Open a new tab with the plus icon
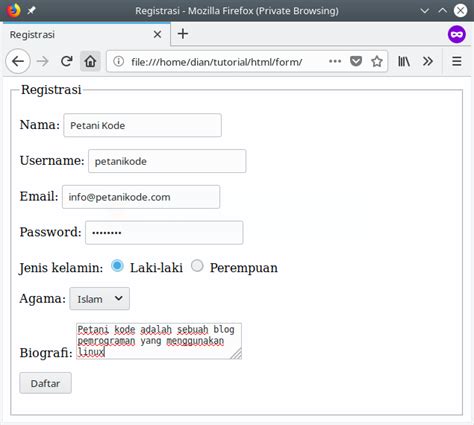 click(183, 34)
